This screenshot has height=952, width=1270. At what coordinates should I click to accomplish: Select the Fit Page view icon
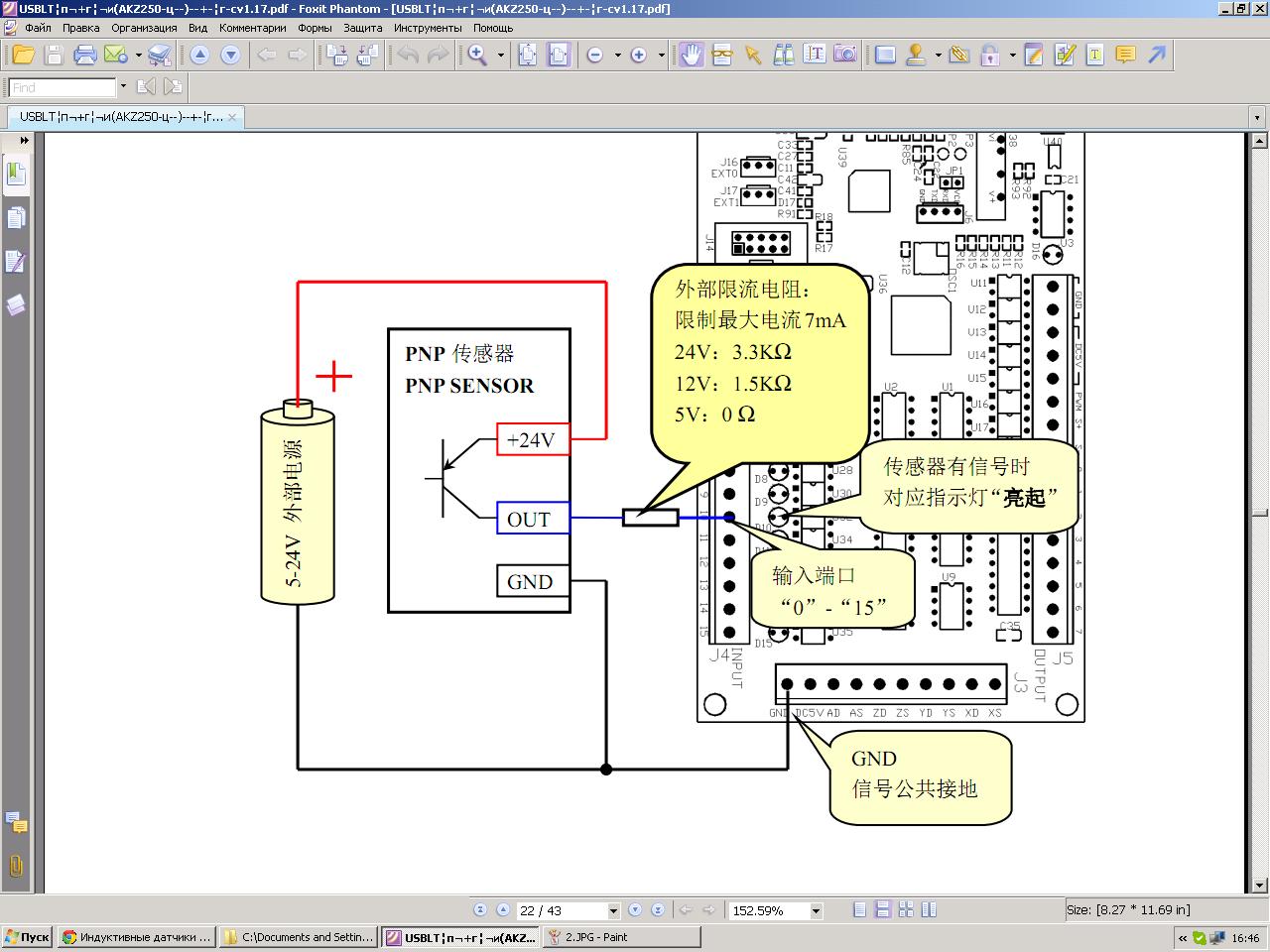528,55
